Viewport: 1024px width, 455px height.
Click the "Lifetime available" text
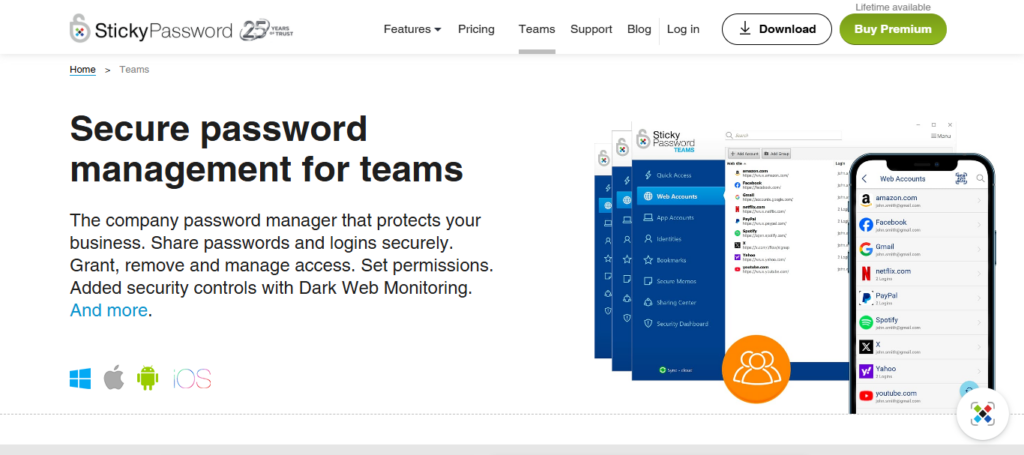pos(893,7)
